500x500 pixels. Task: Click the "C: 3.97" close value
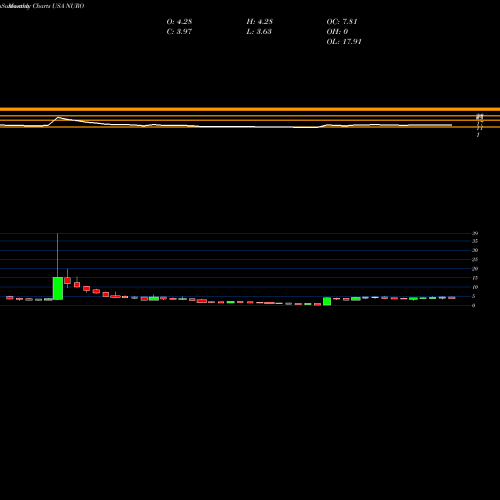179,32
